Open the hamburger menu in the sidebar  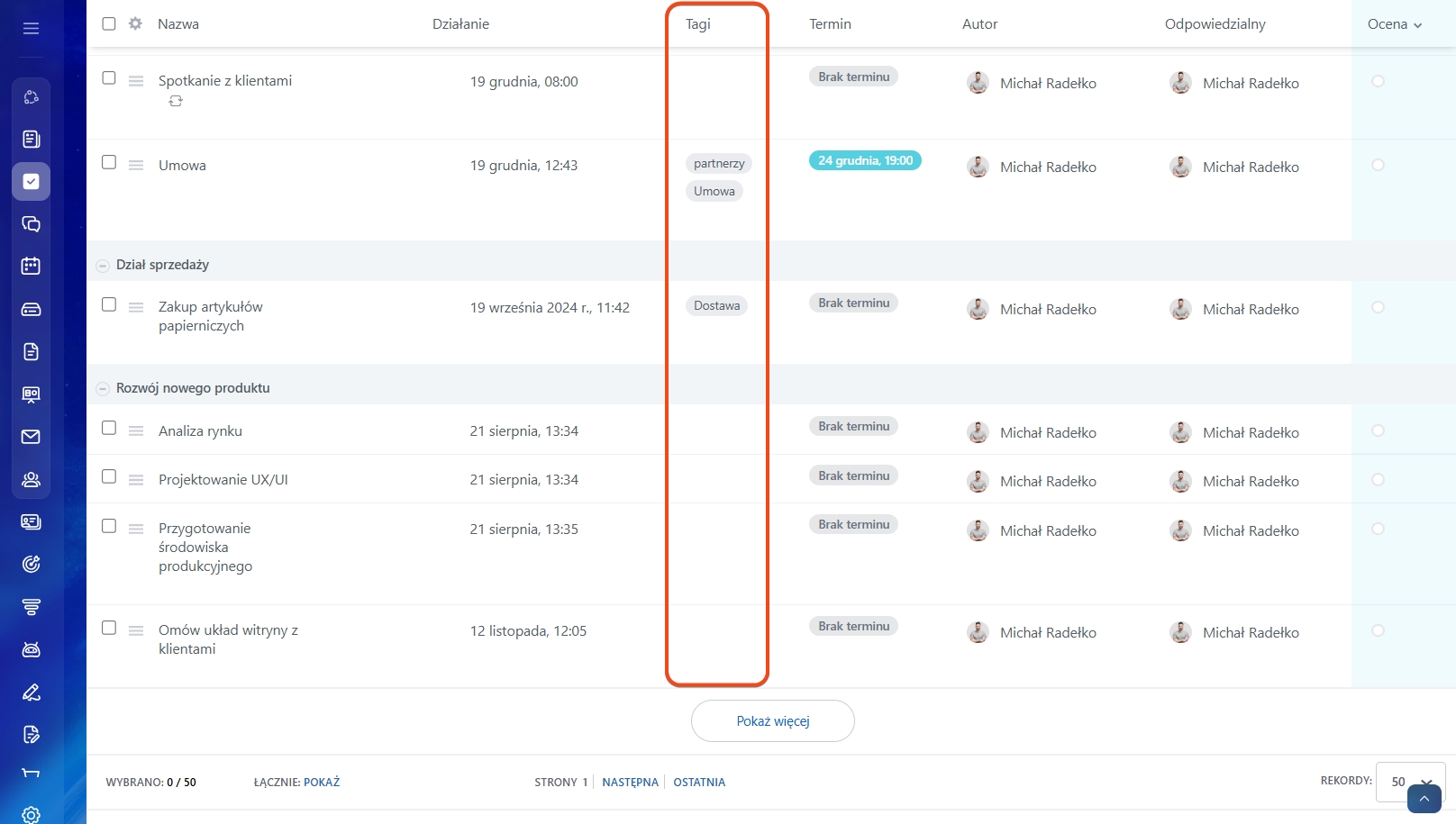31,28
